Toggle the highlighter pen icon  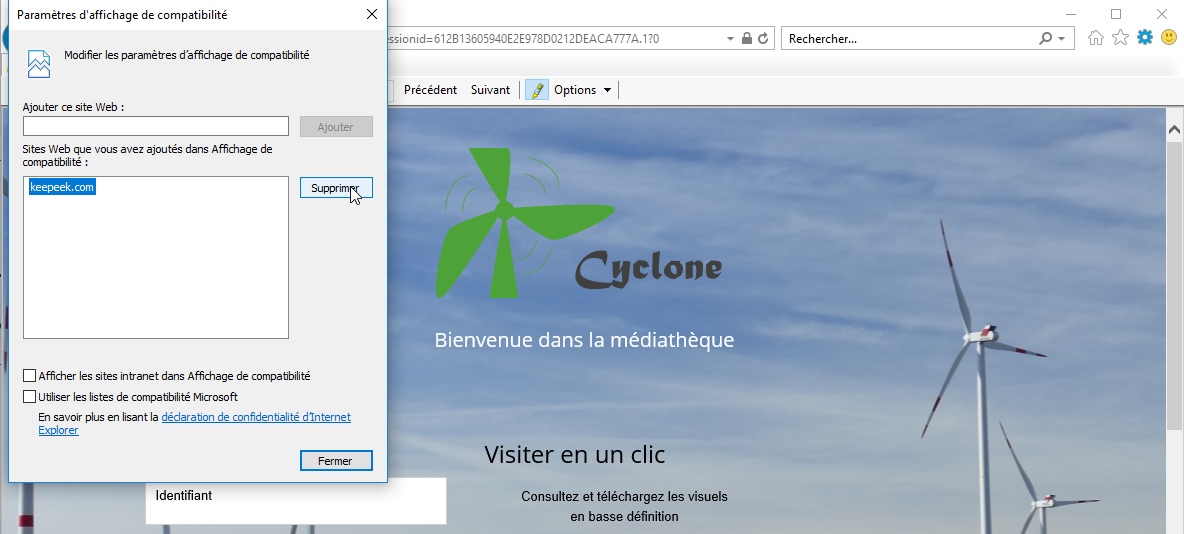tap(537, 90)
